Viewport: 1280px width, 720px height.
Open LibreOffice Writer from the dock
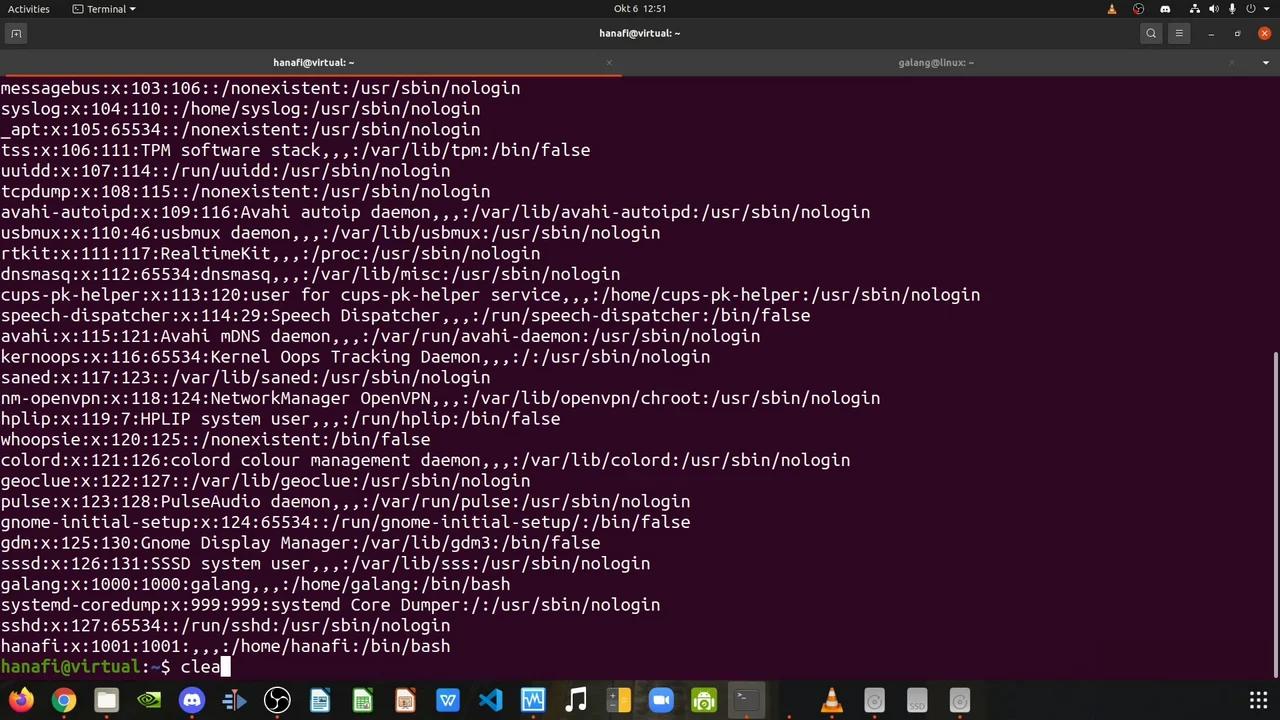click(320, 700)
